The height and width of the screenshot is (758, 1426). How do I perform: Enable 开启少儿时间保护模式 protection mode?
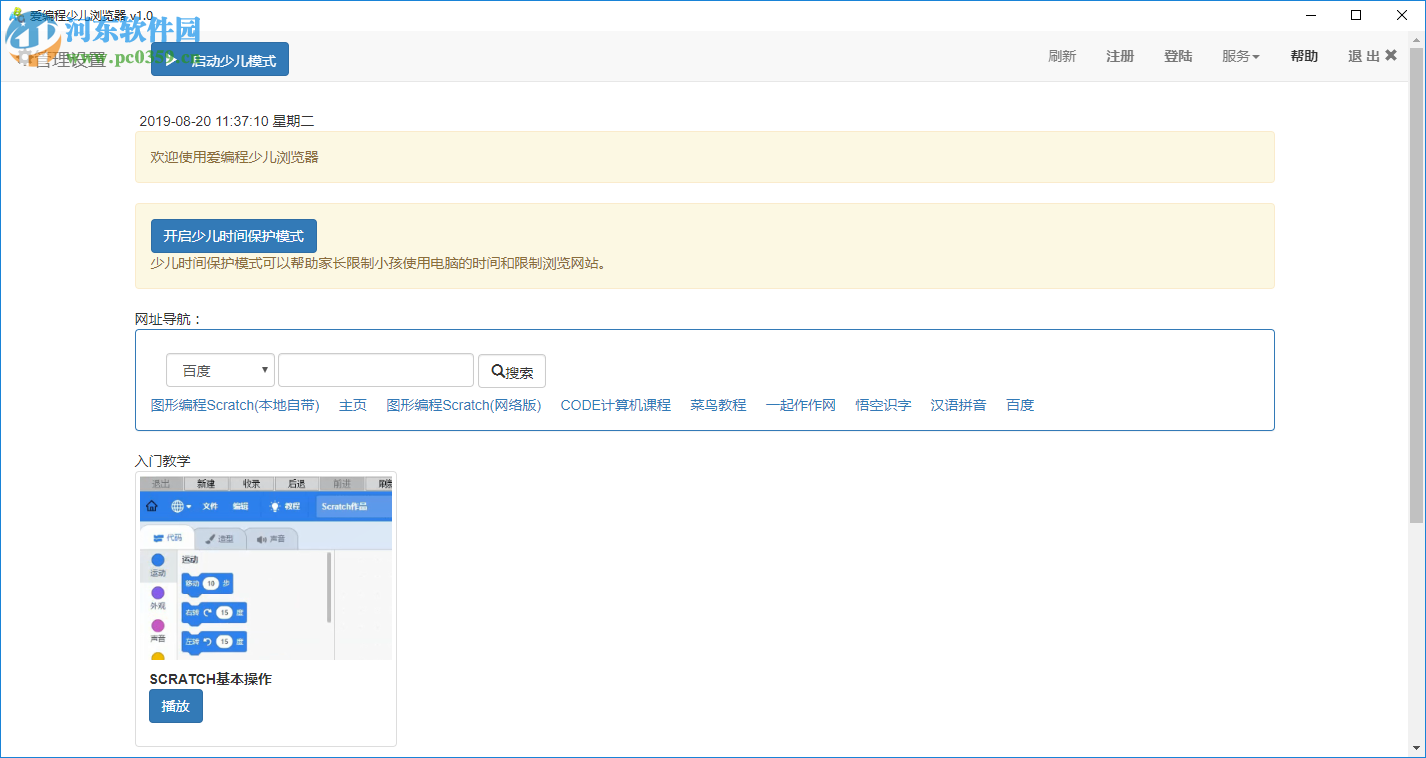pyautogui.click(x=233, y=236)
